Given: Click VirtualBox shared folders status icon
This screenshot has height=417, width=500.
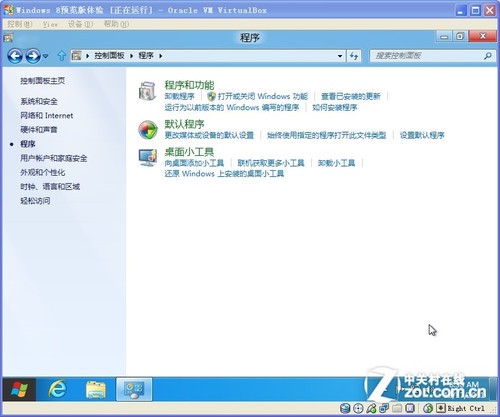Looking at the screenshot, I should (x=397, y=408).
